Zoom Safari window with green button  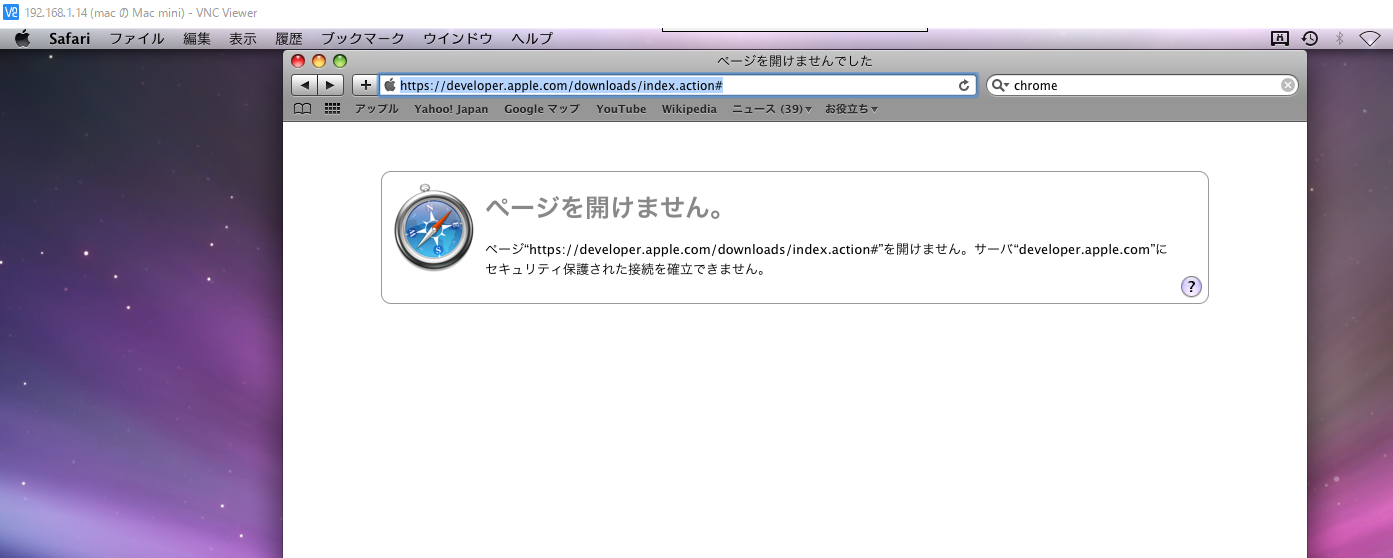(x=340, y=61)
